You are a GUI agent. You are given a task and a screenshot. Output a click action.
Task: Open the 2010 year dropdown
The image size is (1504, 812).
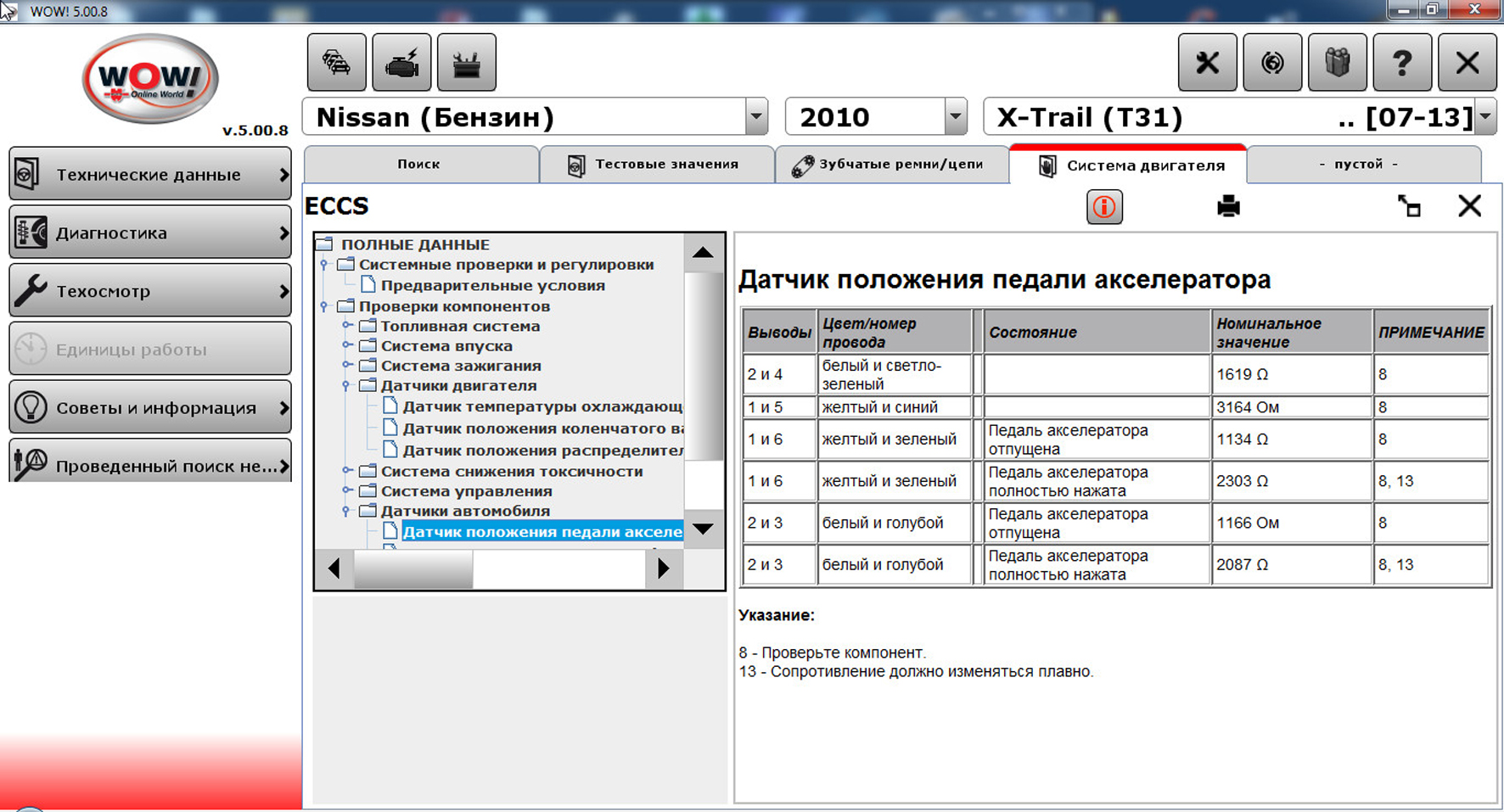pyautogui.click(x=955, y=117)
